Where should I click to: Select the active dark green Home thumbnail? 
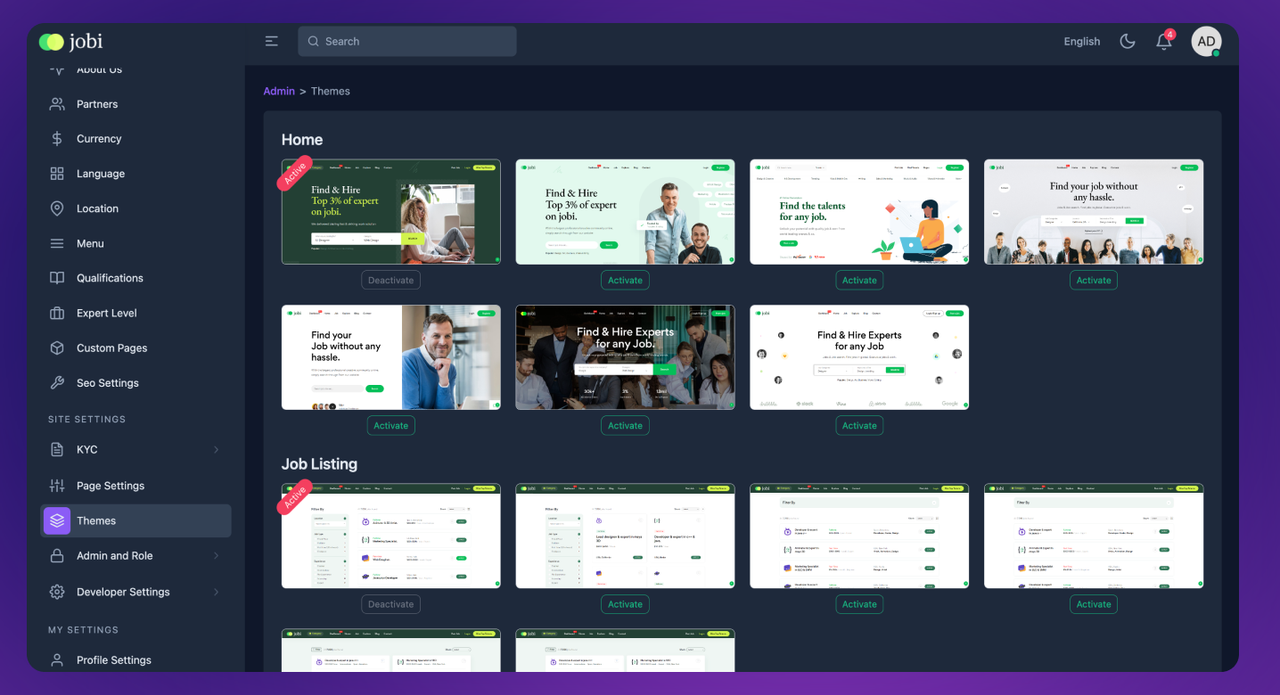click(391, 212)
